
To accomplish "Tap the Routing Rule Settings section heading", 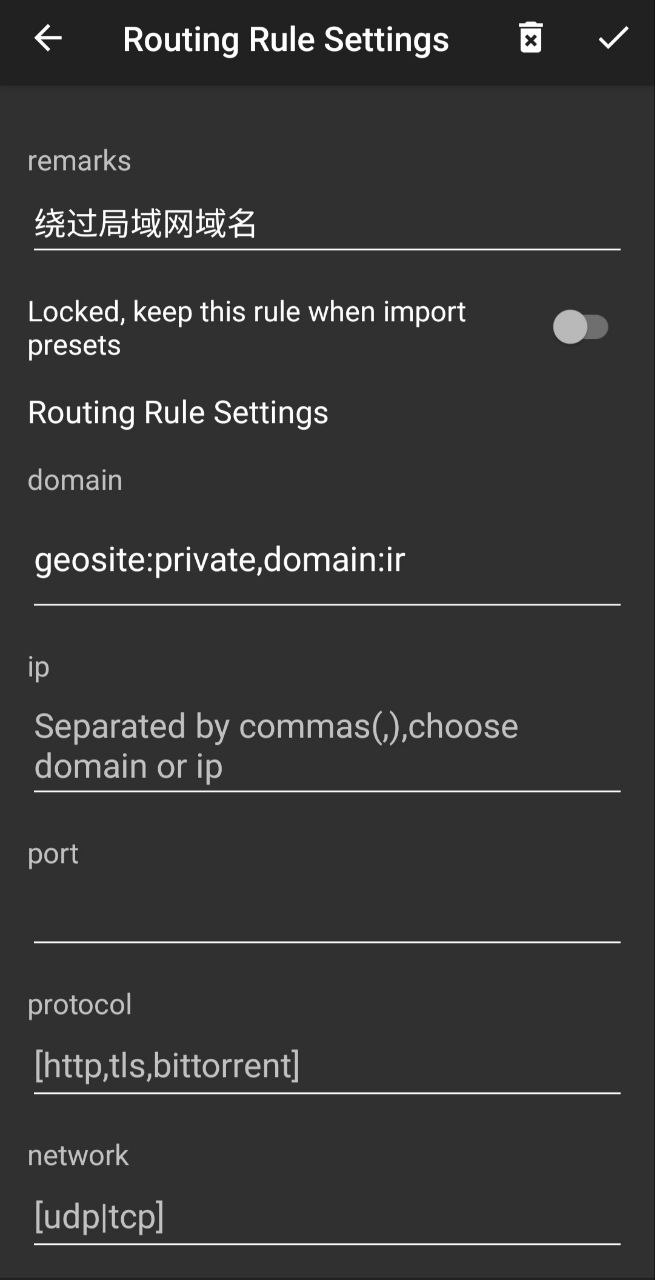I will point(178,412).
